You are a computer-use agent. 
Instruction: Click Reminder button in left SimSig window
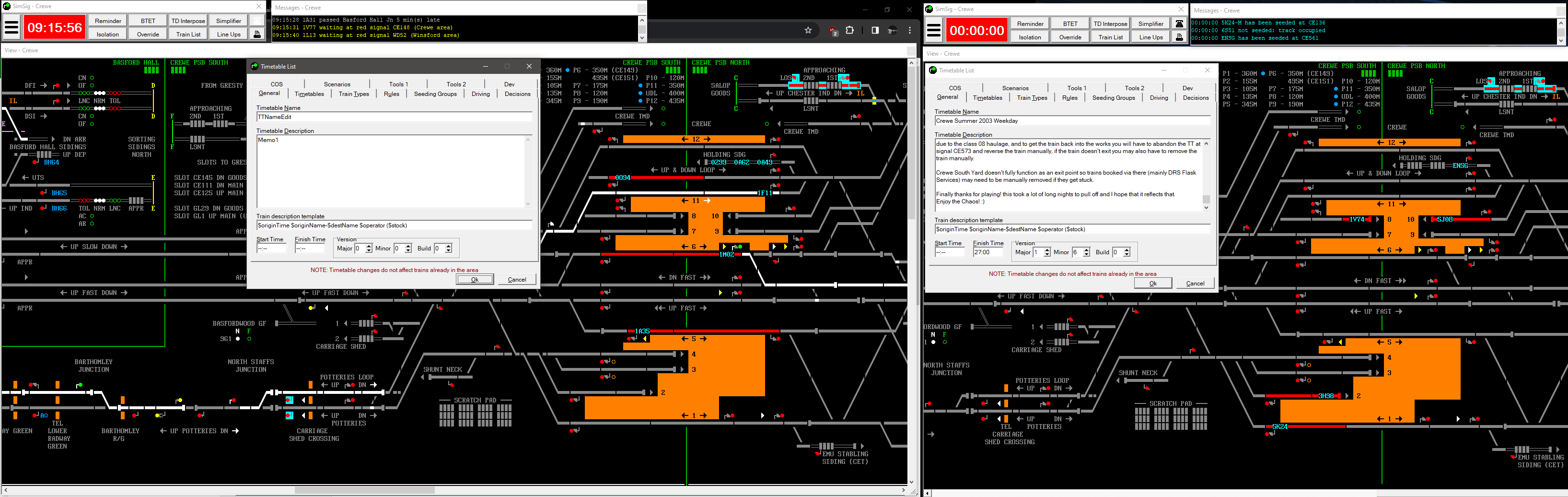click(108, 21)
